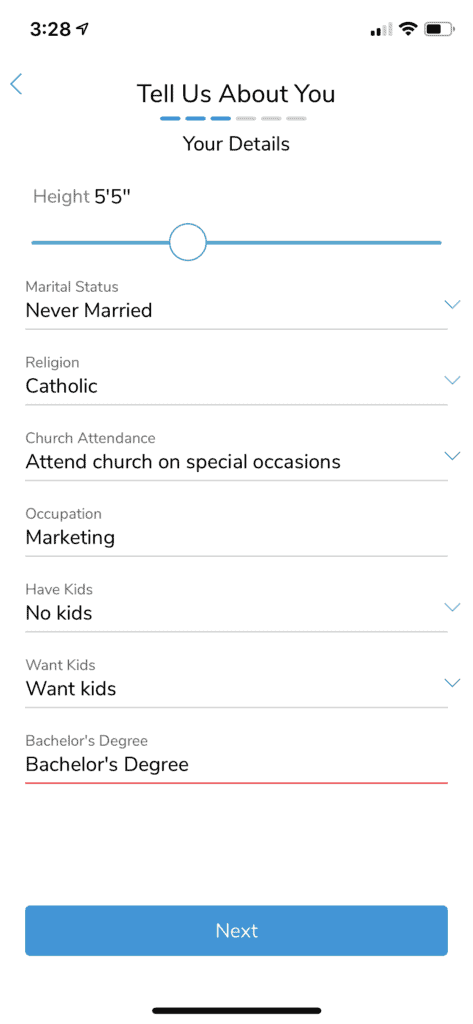Tap the location arrow beside the time
473x1024 pixels.
(x=82, y=29)
